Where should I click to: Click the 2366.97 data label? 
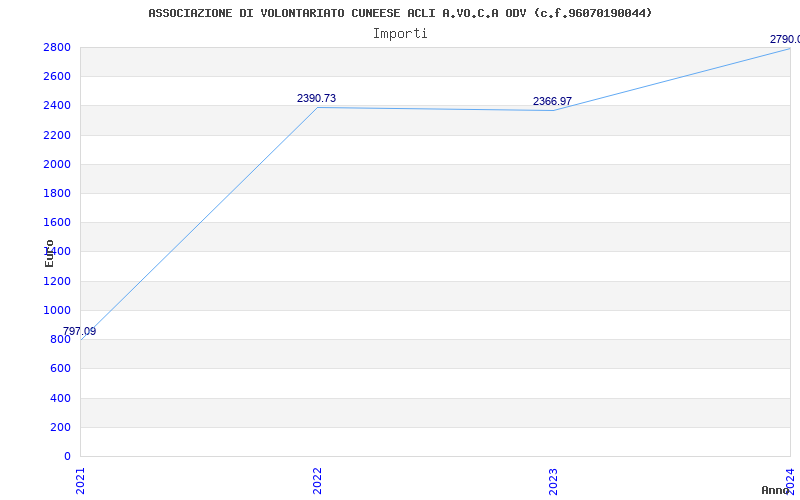(552, 102)
